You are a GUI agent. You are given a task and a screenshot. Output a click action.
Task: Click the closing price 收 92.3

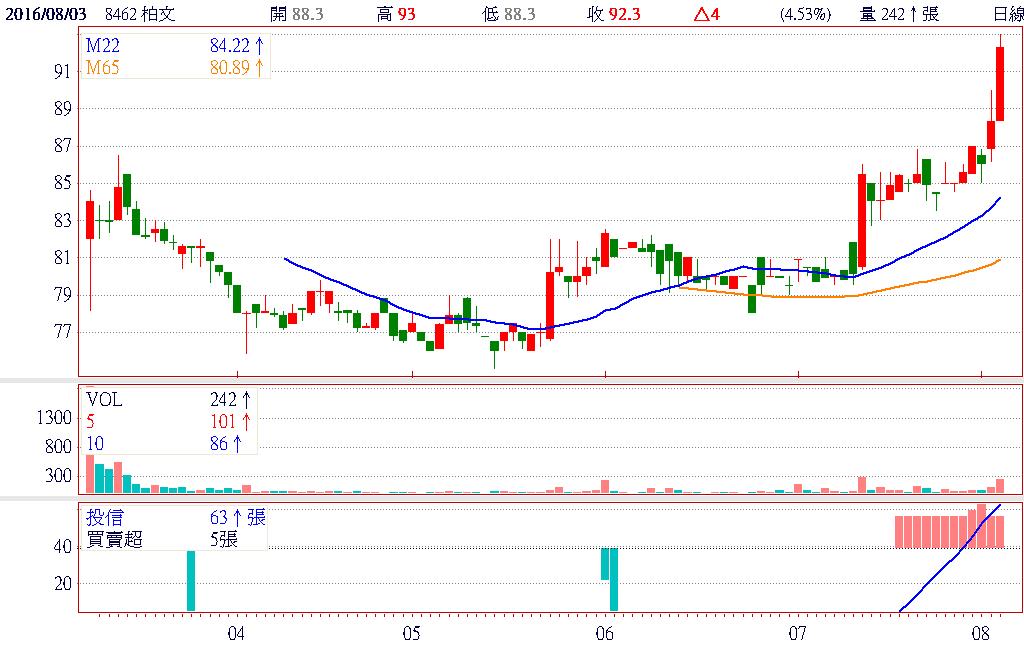click(614, 14)
